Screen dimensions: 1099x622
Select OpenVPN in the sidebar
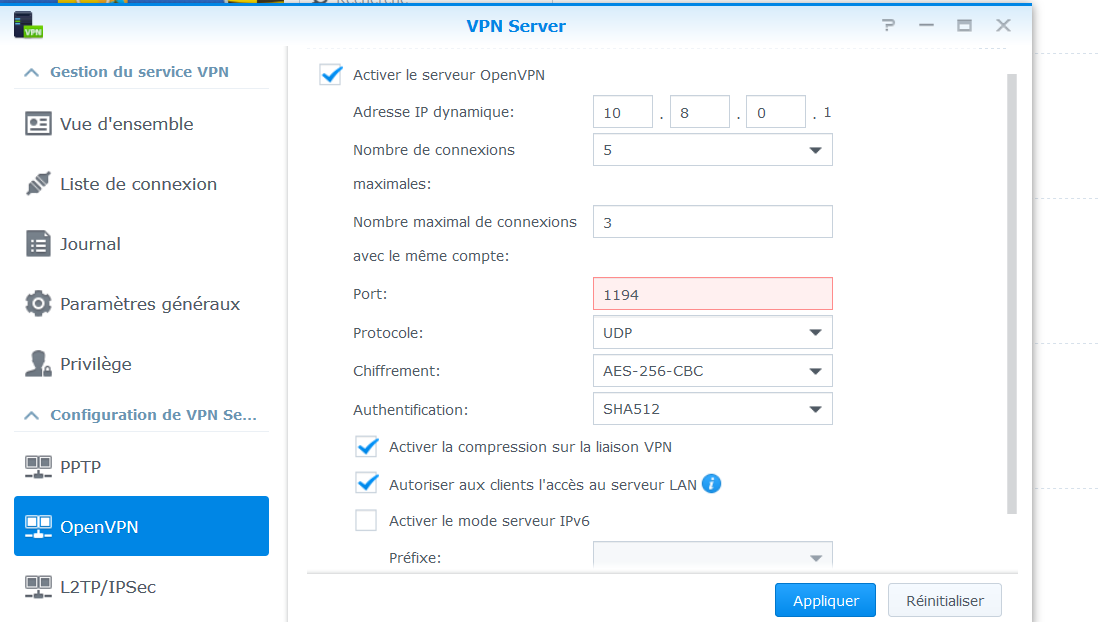(x=141, y=526)
